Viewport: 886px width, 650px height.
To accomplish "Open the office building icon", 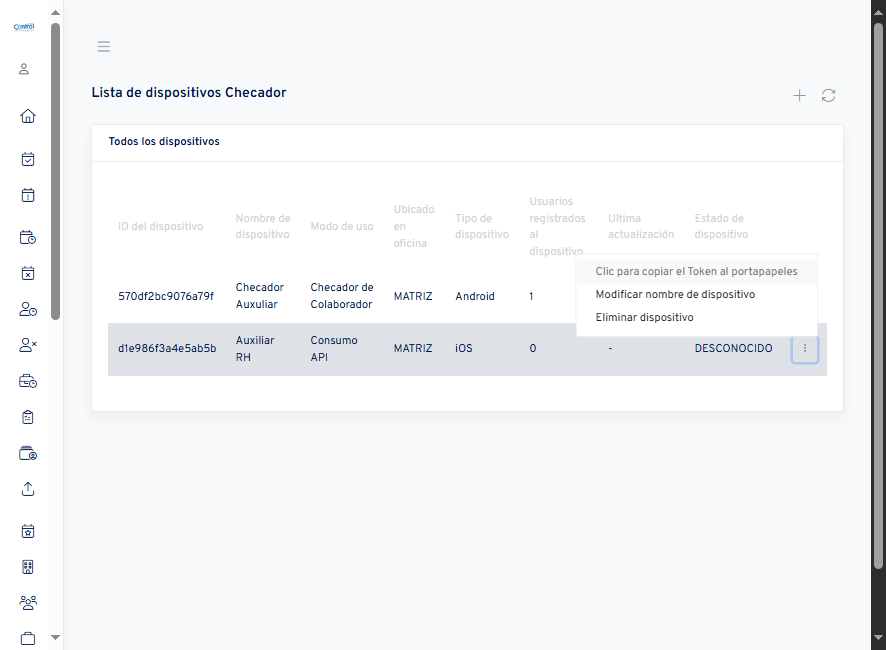I will pyautogui.click(x=28, y=567).
